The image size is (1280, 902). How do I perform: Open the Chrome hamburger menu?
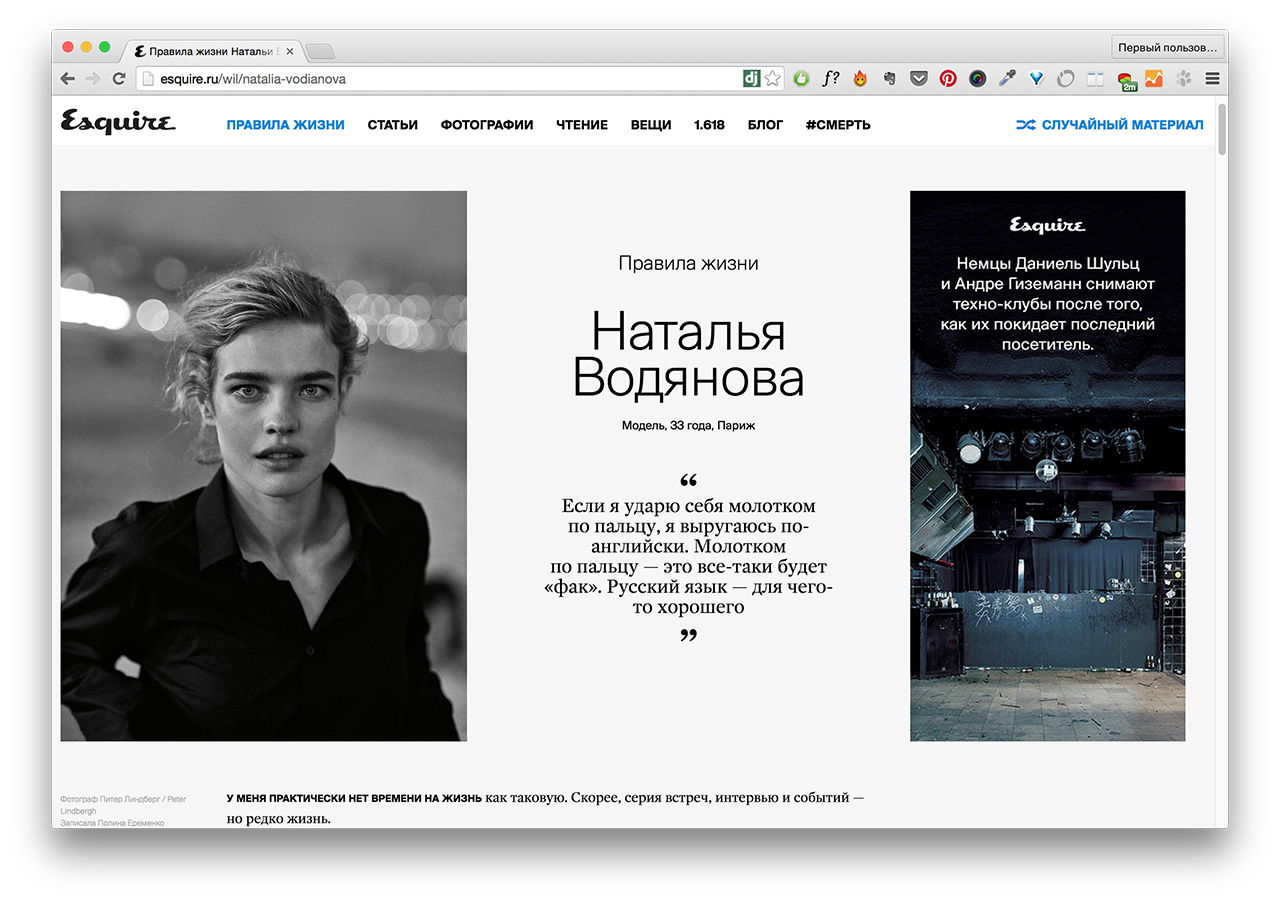point(1212,78)
